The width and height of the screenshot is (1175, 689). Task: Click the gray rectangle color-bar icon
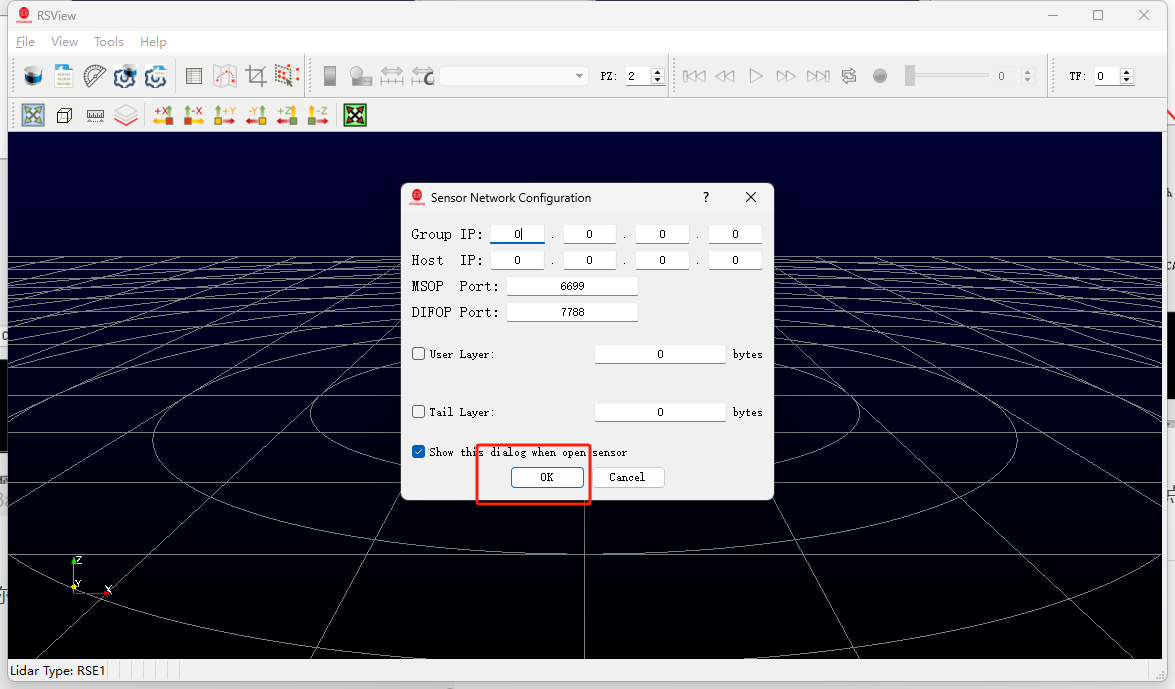pos(330,76)
